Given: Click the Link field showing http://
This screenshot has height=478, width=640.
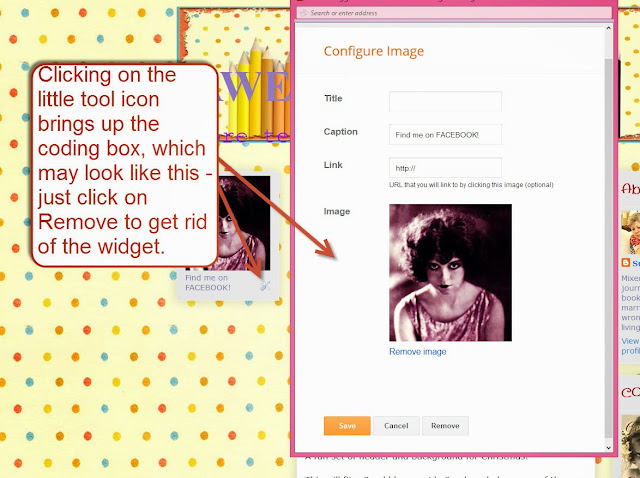Looking at the screenshot, I should tap(445, 167).
